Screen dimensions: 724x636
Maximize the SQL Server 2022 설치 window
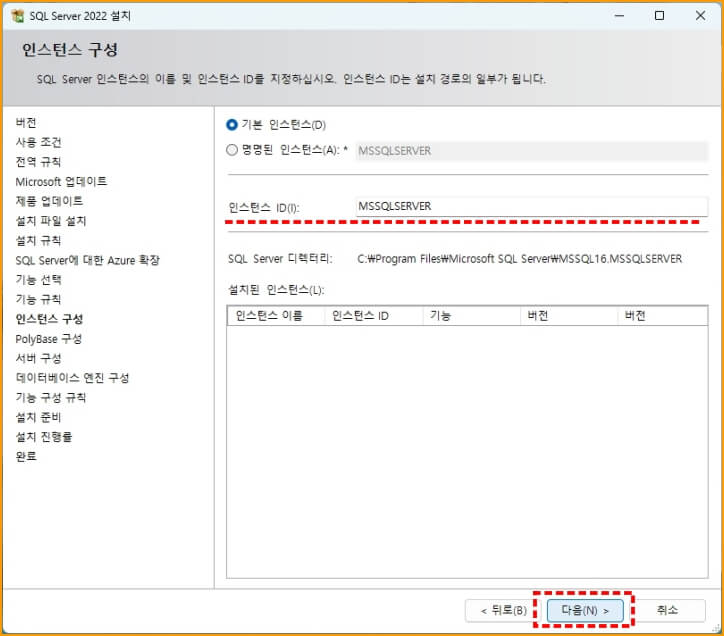[x=659, y=16]
